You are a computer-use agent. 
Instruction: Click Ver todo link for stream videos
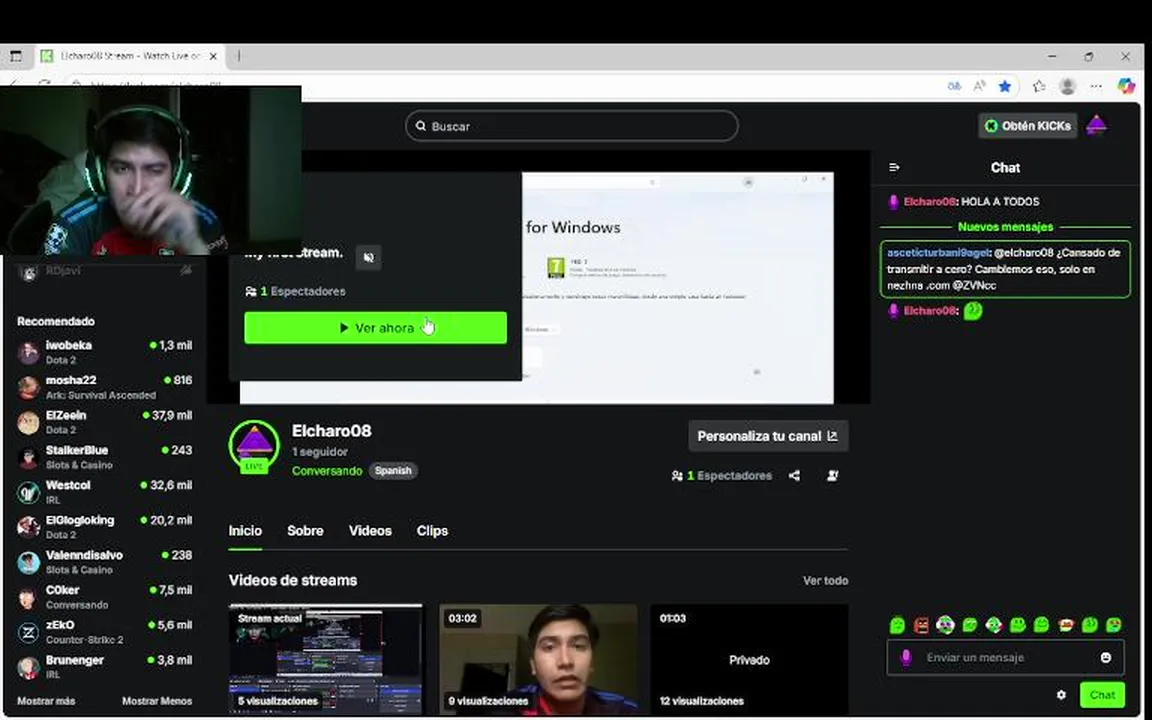825,580
